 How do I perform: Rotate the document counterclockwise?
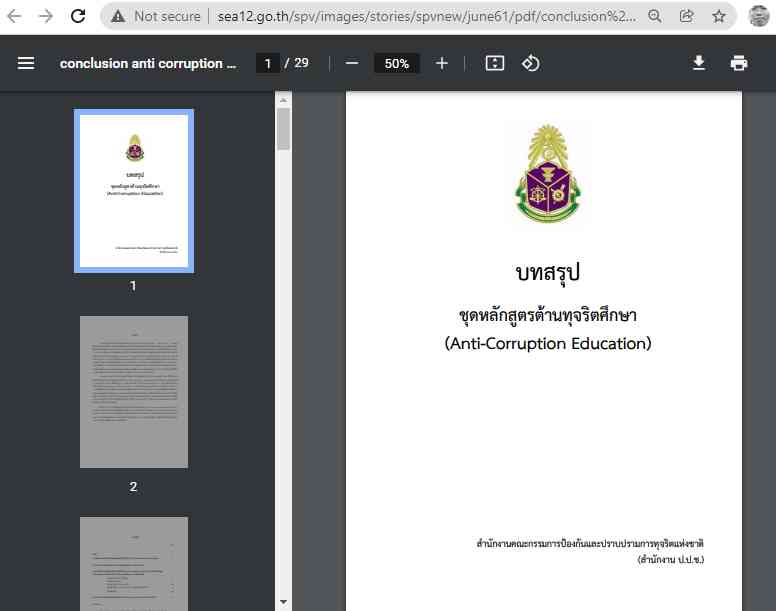click(x=531, y=63)
